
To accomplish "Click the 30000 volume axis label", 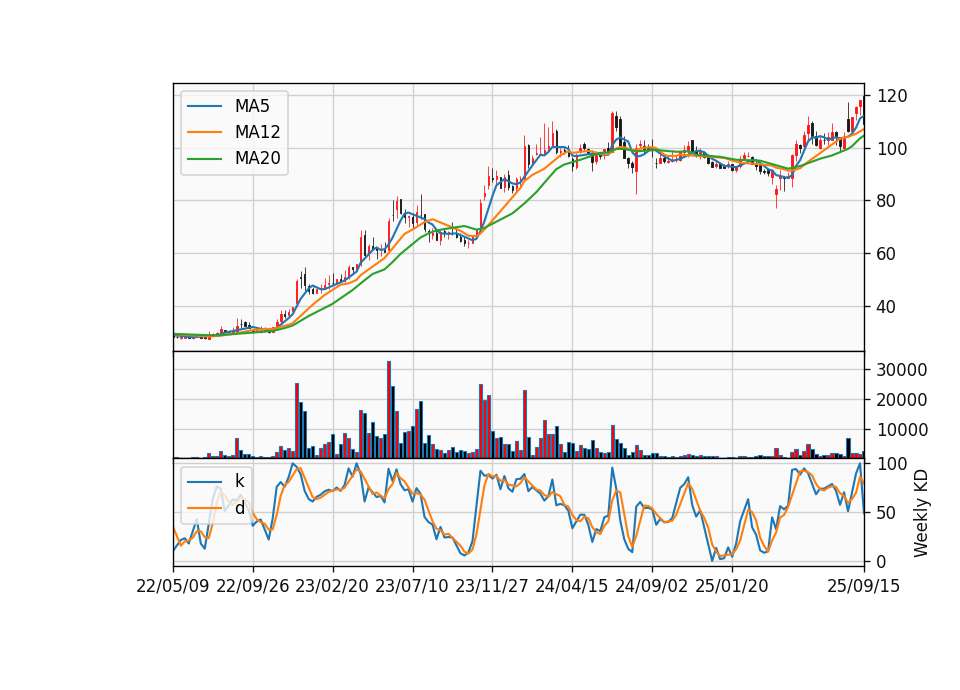I will 902,370.
